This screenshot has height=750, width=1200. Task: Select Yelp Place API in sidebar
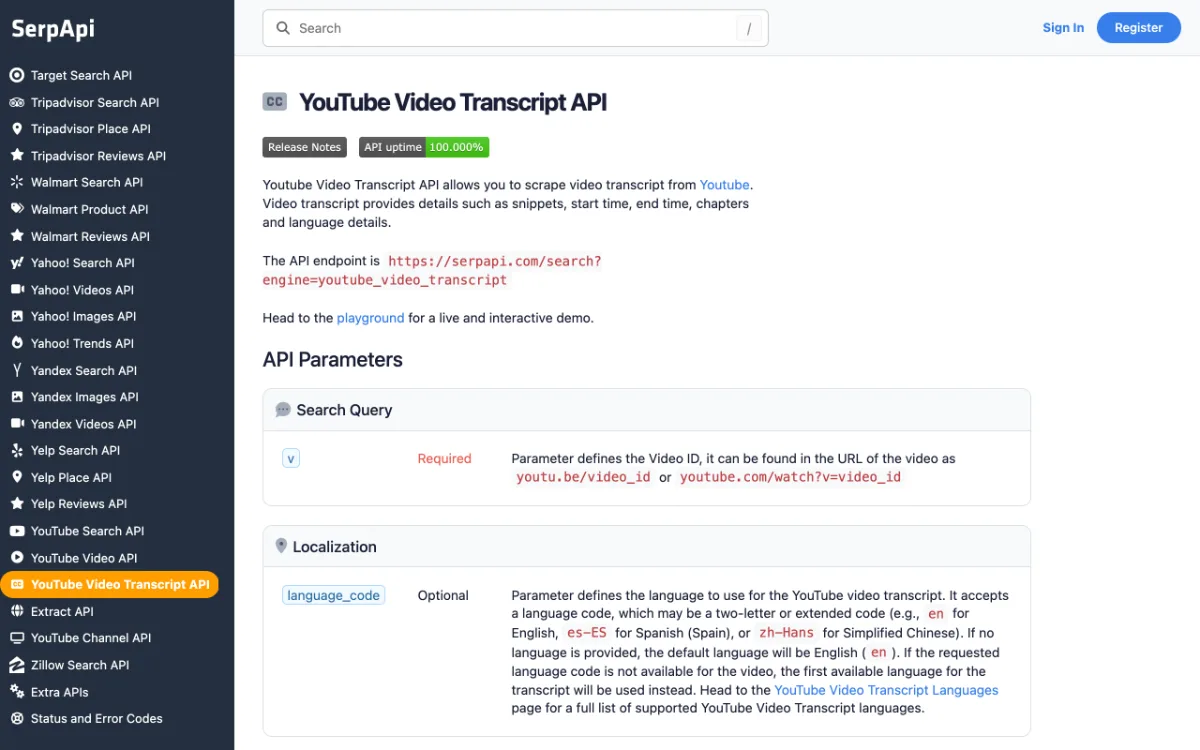(71, 477)
